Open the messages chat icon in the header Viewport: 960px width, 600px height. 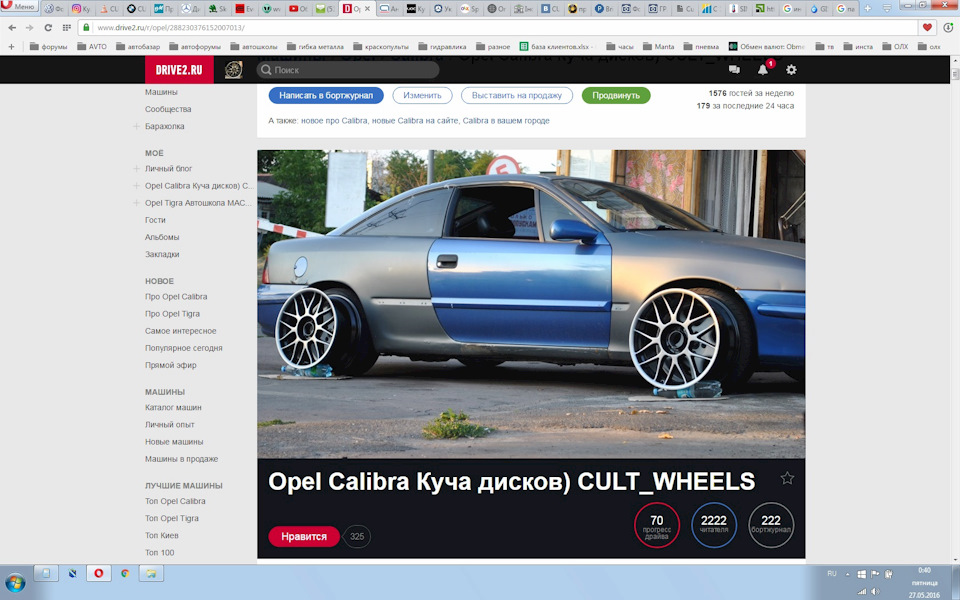[734, 70]
